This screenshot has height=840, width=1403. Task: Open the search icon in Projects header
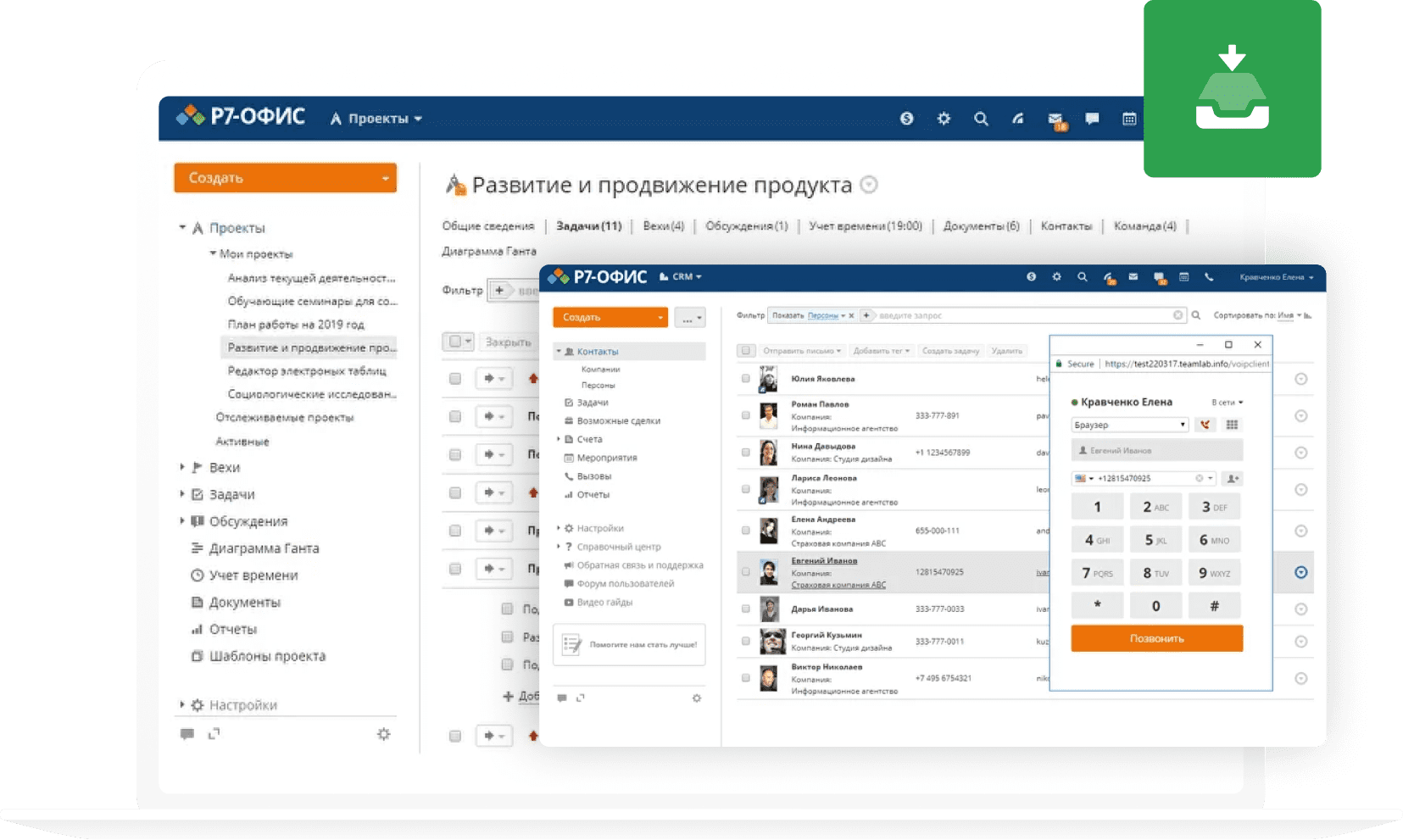[x=981, y=119]
